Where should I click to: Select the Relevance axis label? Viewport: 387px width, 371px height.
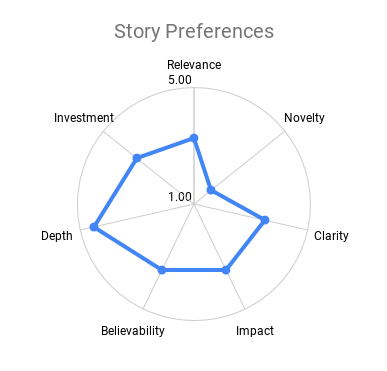[x=194, y=65]
